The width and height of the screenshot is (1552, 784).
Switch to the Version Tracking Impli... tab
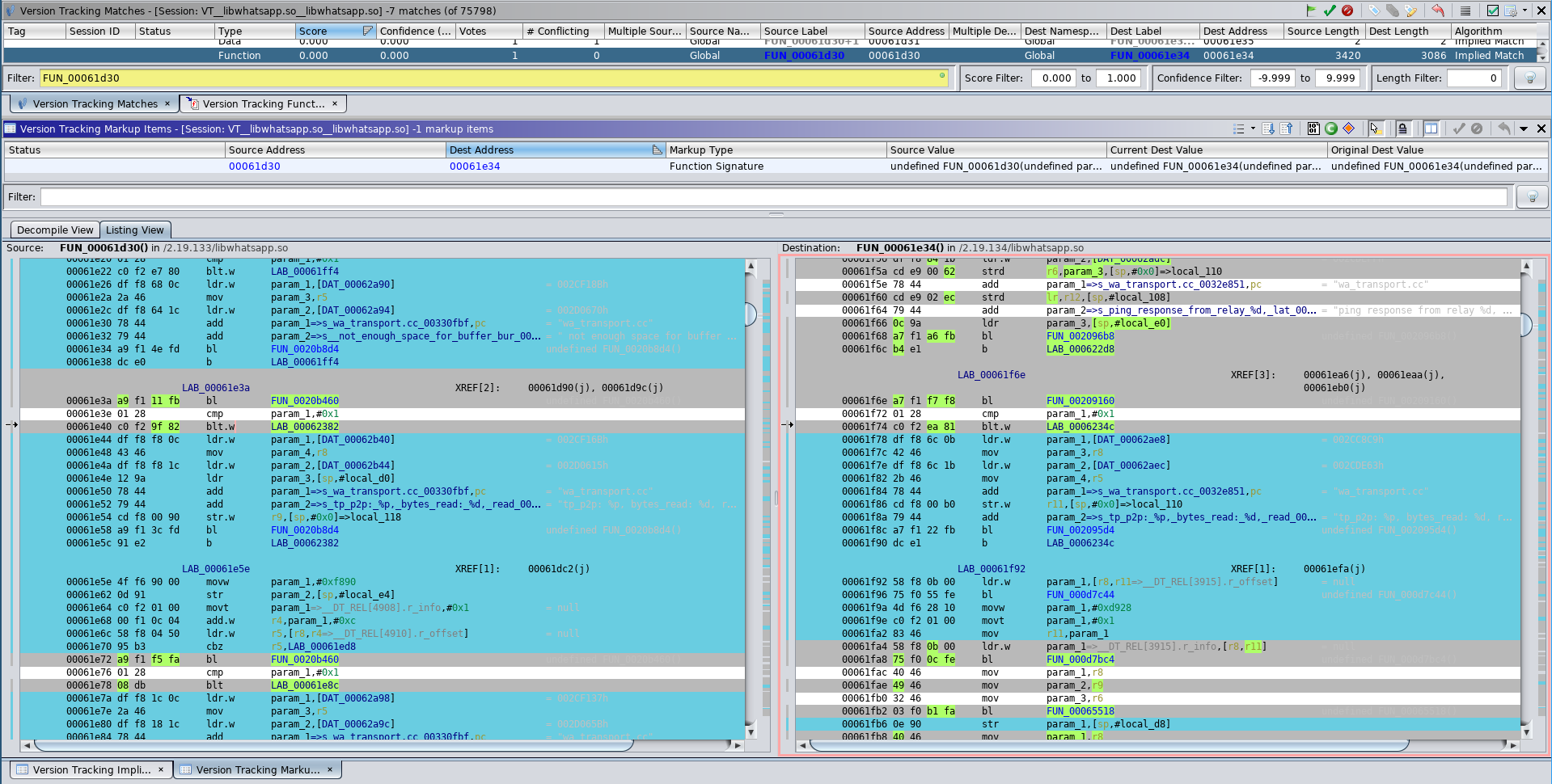coord(91,769)
